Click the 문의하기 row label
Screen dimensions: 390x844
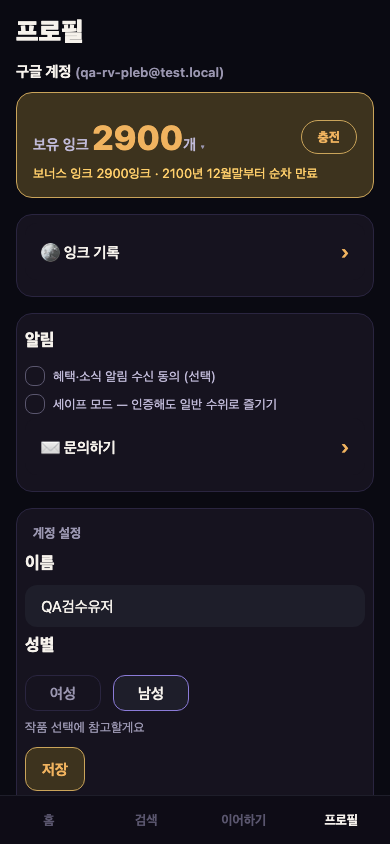89,448
